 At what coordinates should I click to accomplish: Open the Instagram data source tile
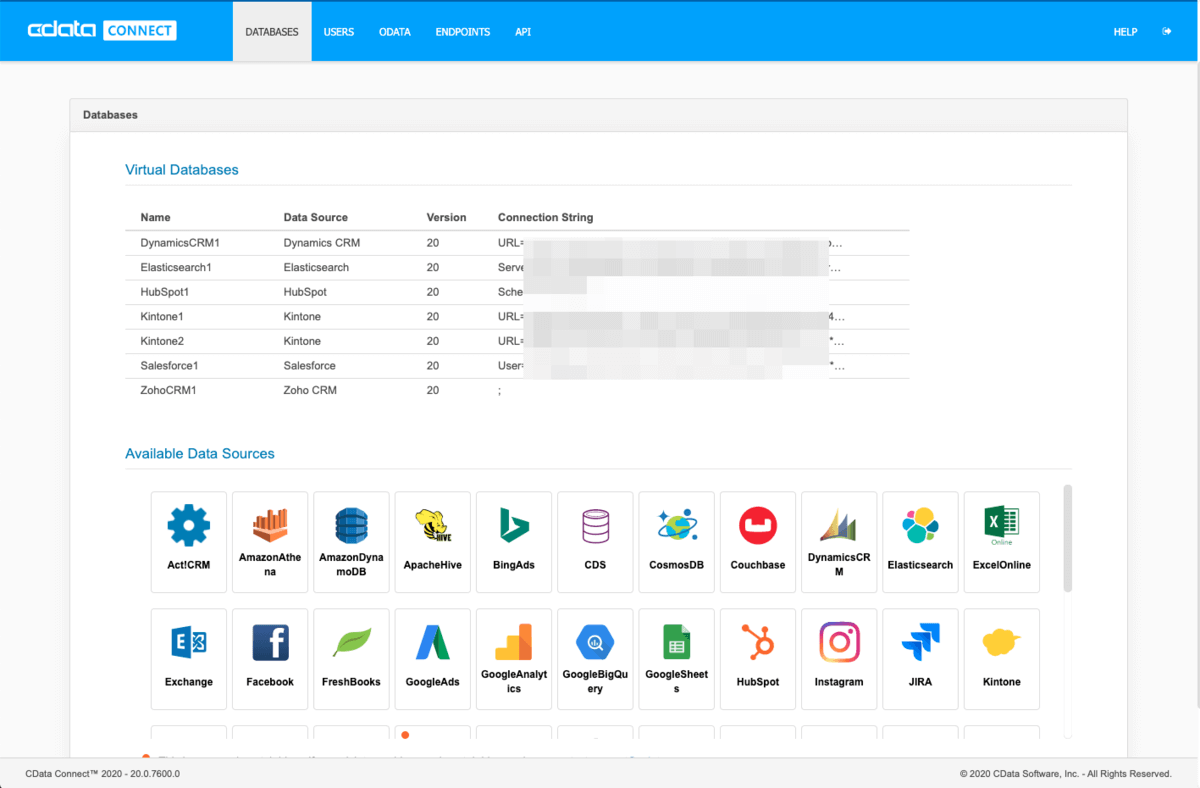pyautogui.click(x=839, y=659)
